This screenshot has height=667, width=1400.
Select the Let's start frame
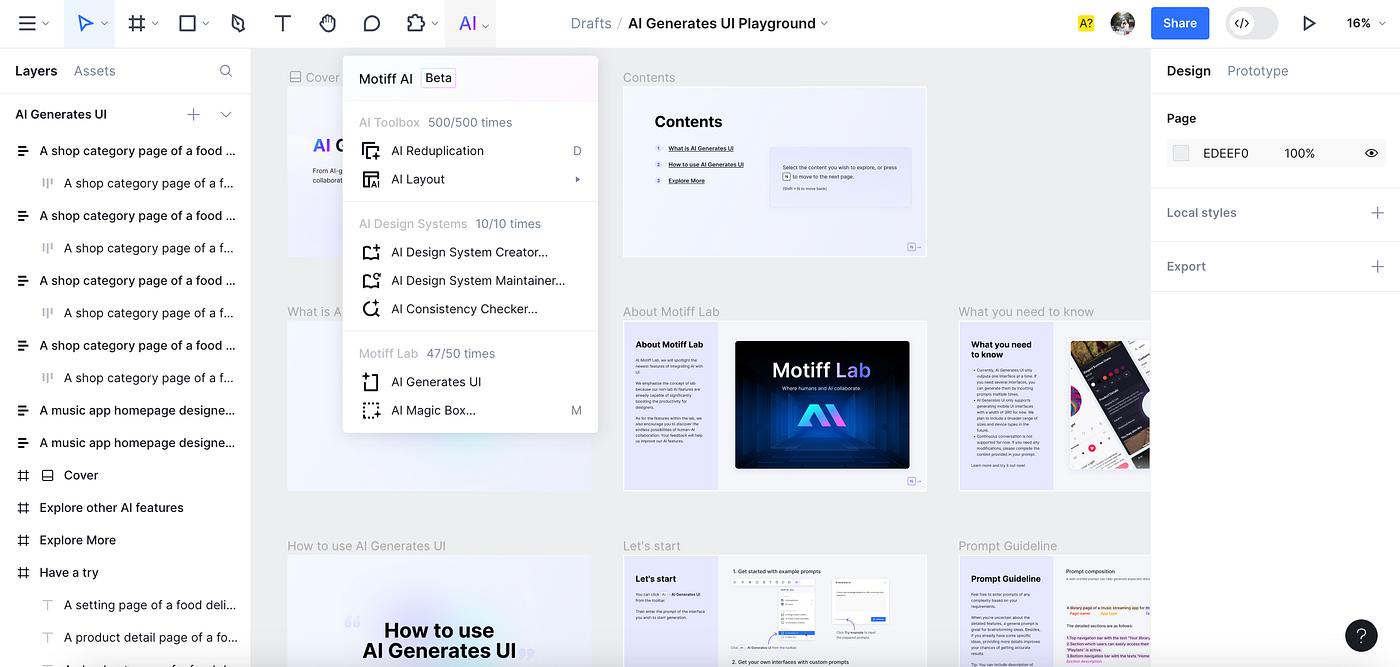pos(775,611)
